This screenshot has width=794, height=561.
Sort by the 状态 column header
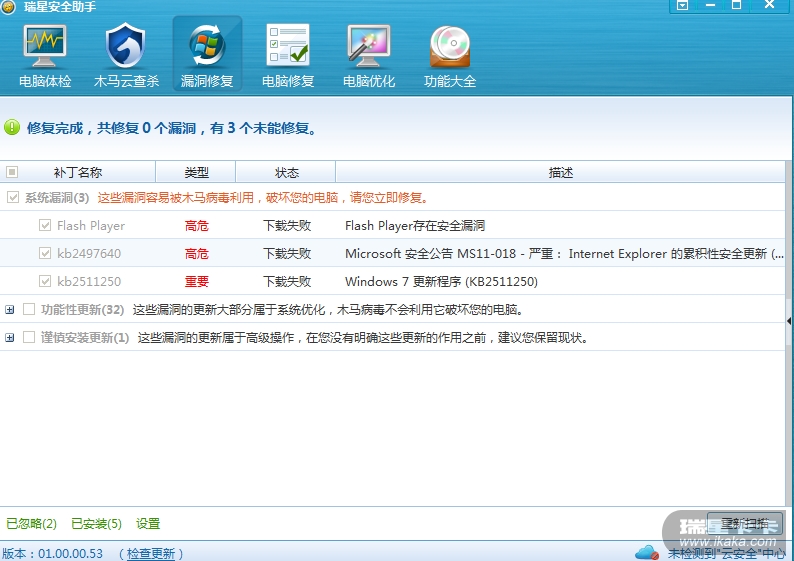pos(286,172)
